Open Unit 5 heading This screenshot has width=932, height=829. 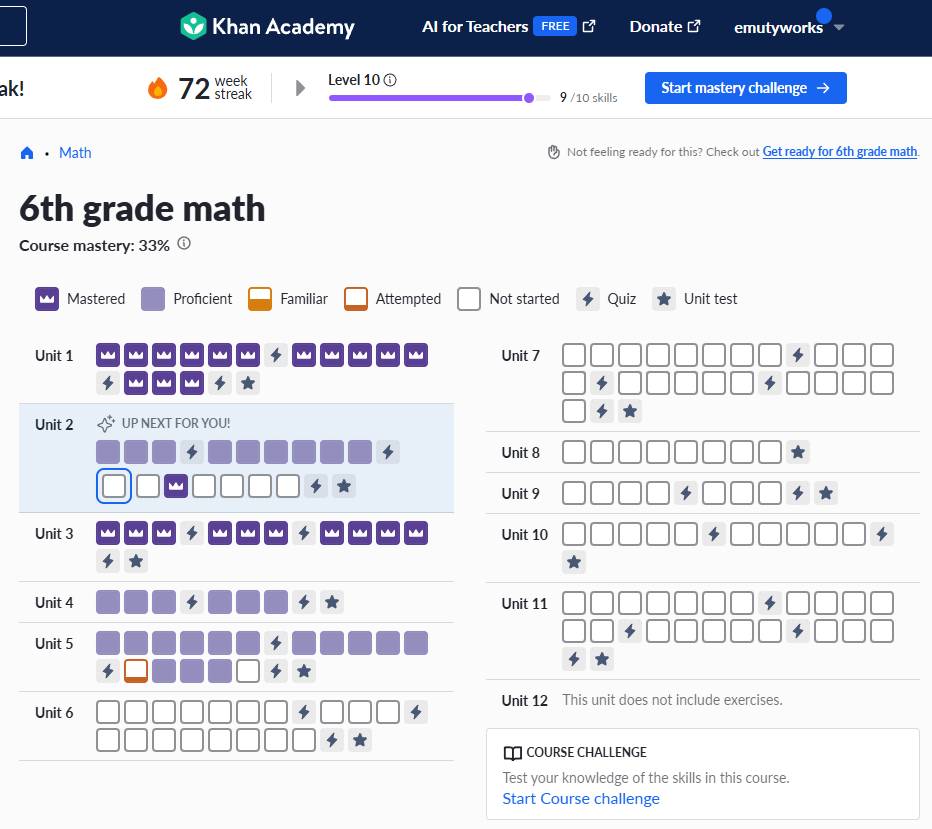coord(54,644)
